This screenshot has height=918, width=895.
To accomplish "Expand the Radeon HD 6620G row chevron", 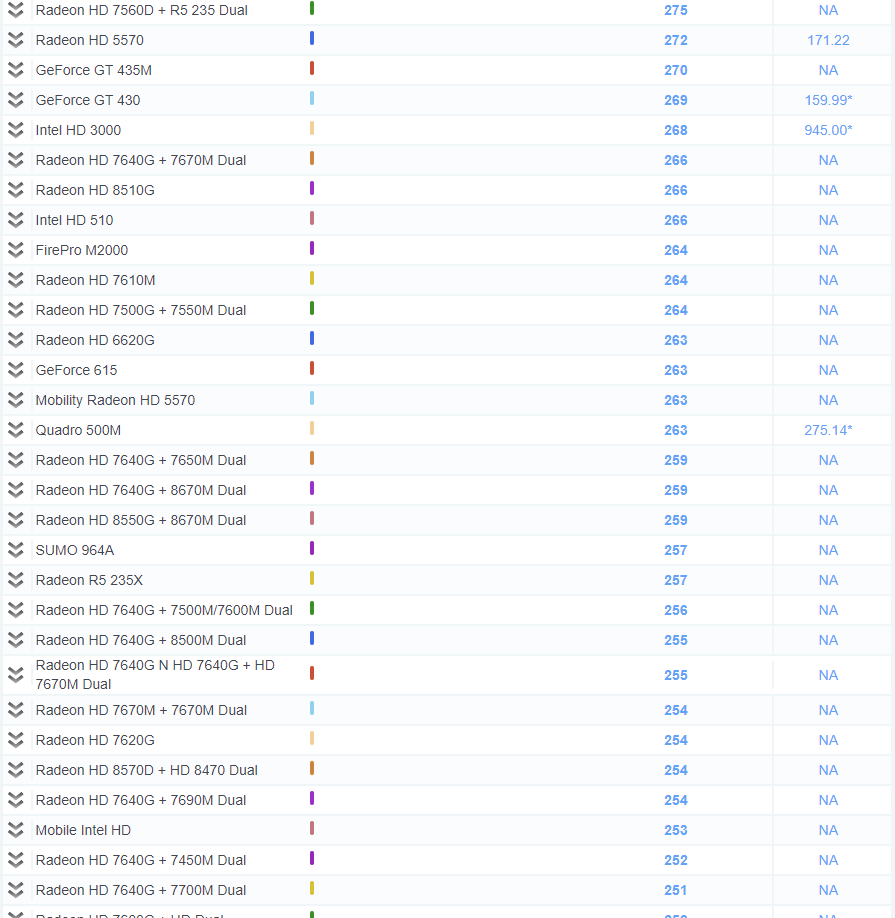I will pos(16,340).
